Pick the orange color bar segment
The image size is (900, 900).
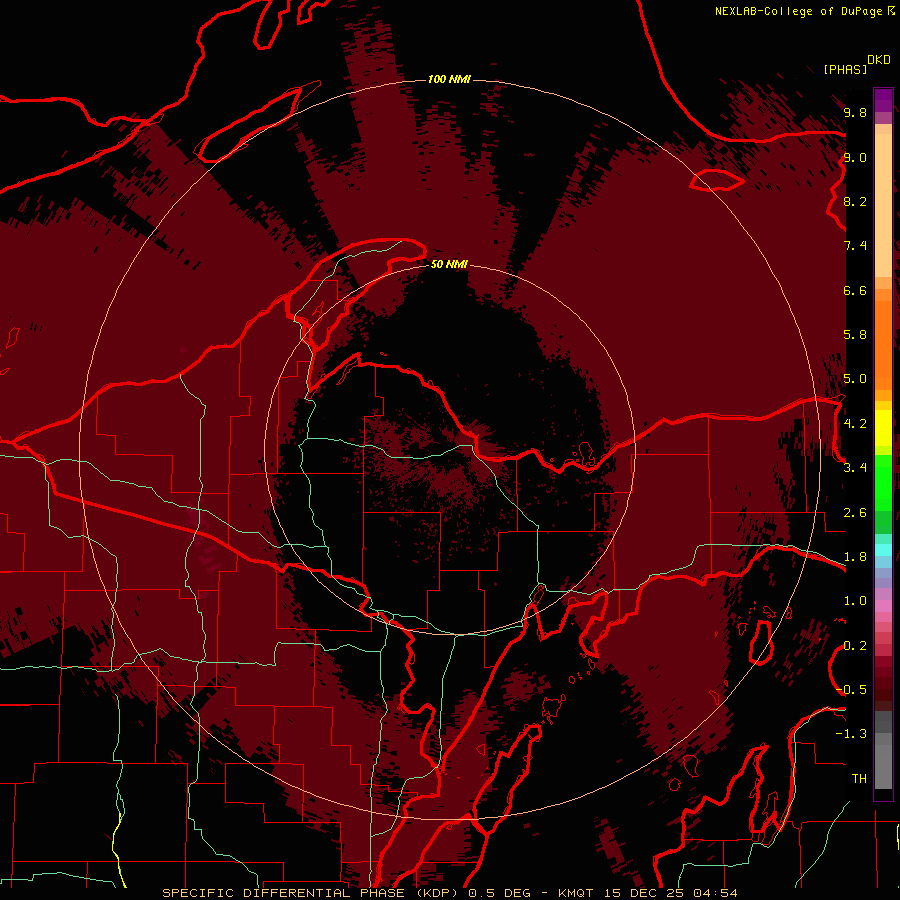883,346
